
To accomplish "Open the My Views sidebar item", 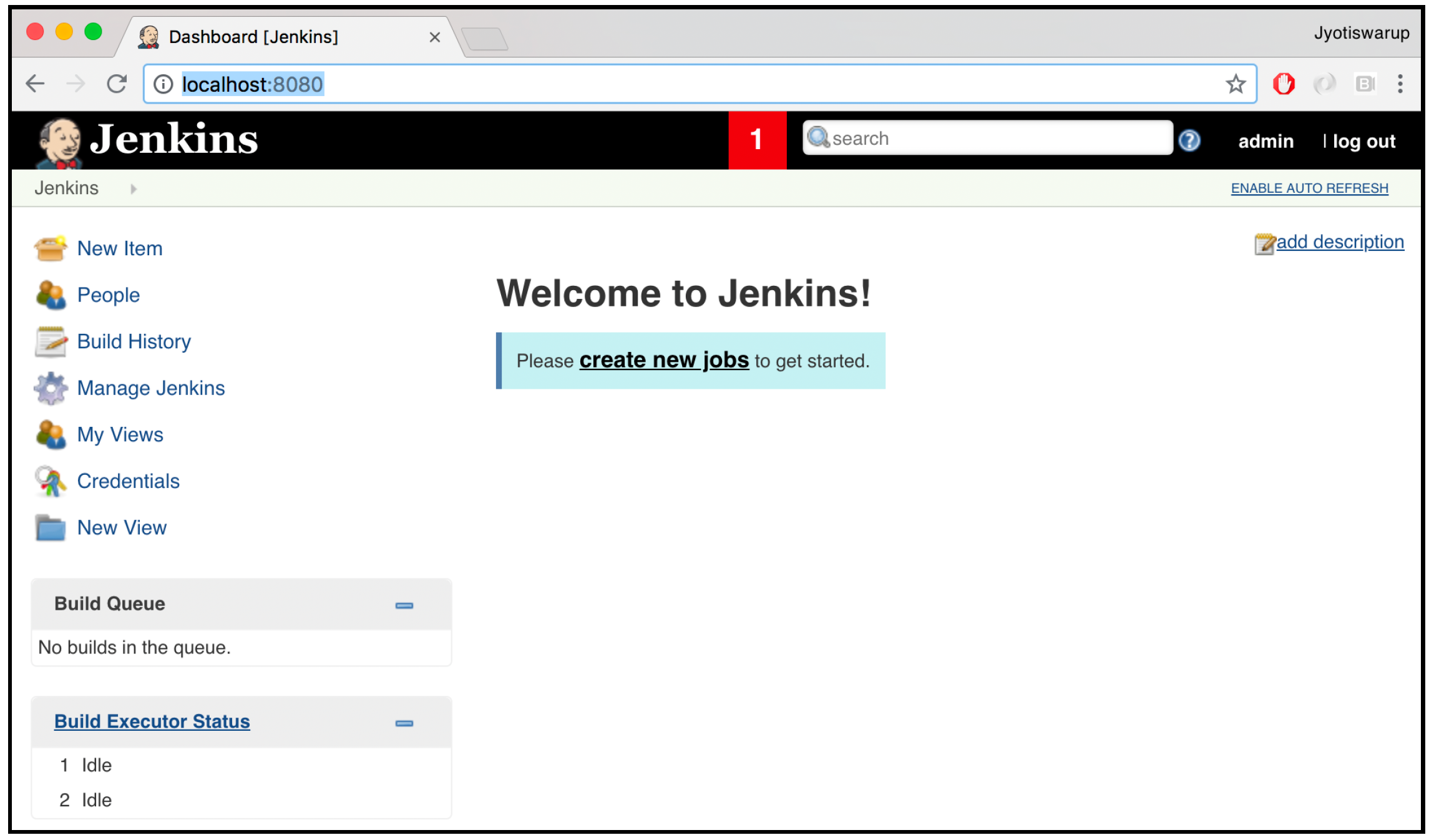I will [x=120, y=435].
